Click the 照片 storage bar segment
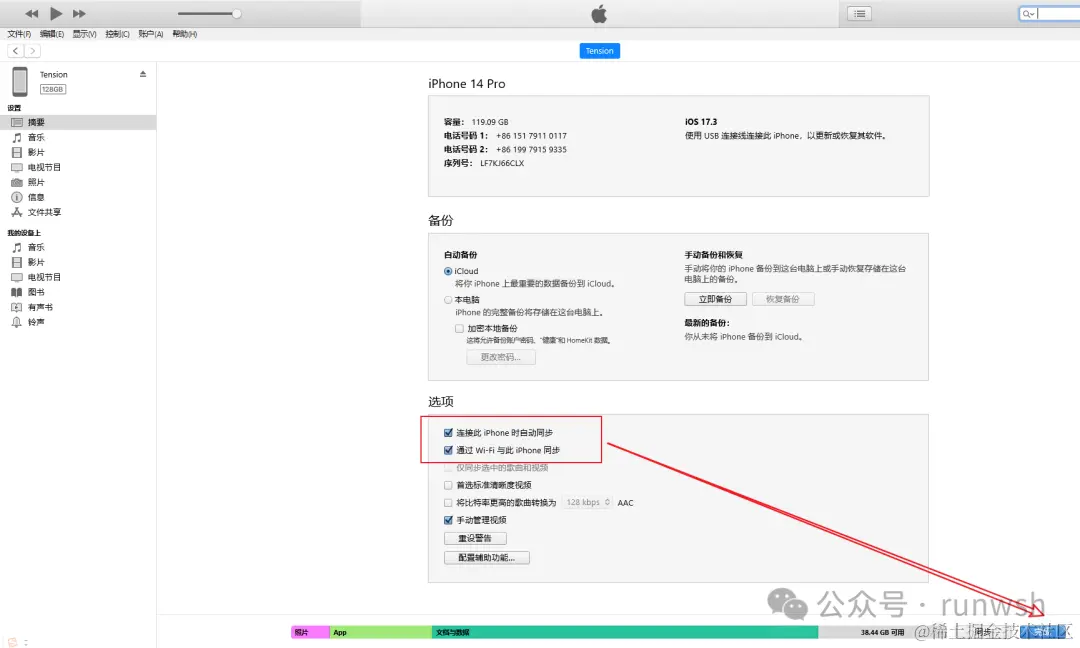The image size is (1080, 648). click(310, 632)
